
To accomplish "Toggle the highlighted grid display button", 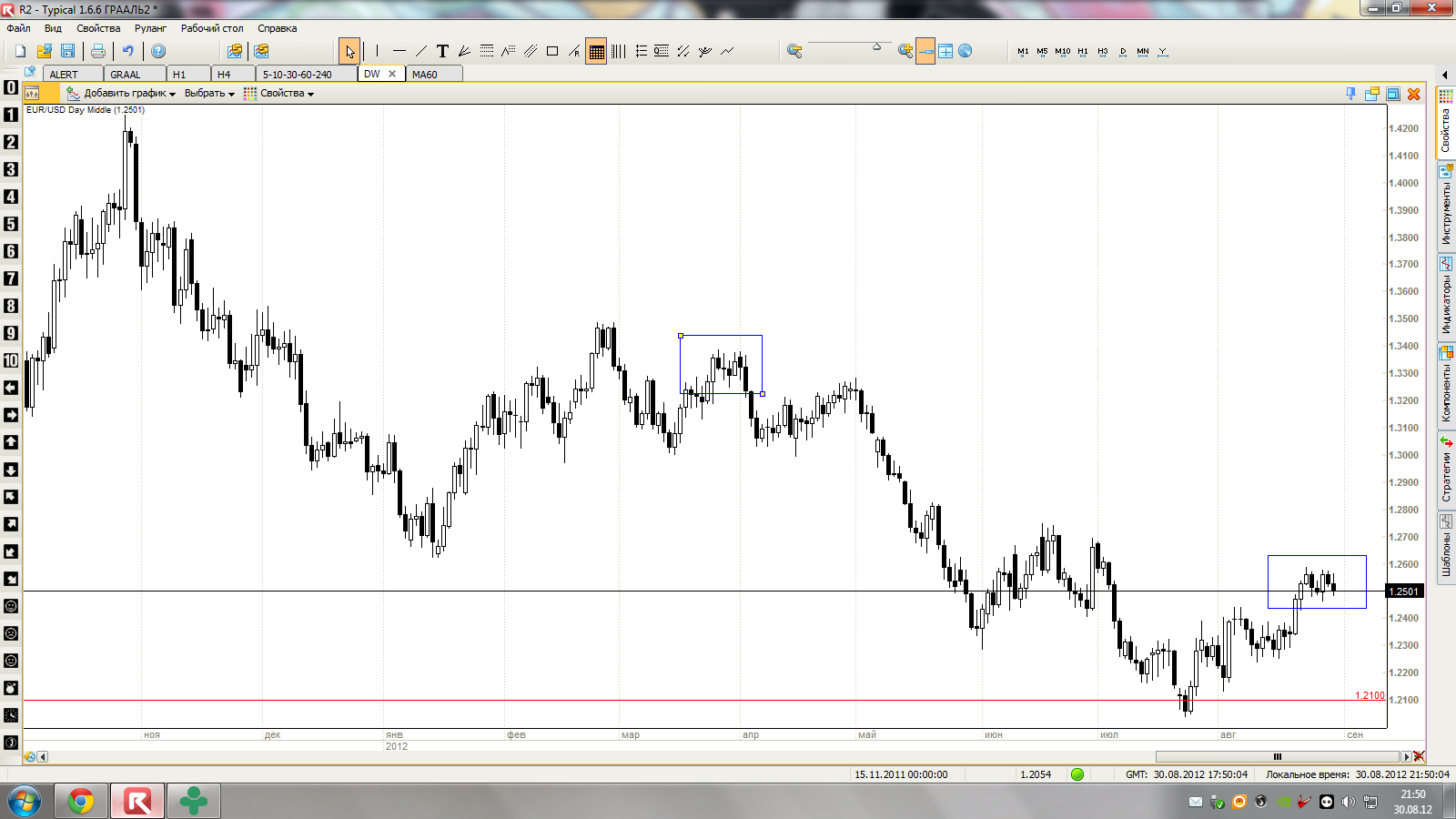I will point(596,51).
